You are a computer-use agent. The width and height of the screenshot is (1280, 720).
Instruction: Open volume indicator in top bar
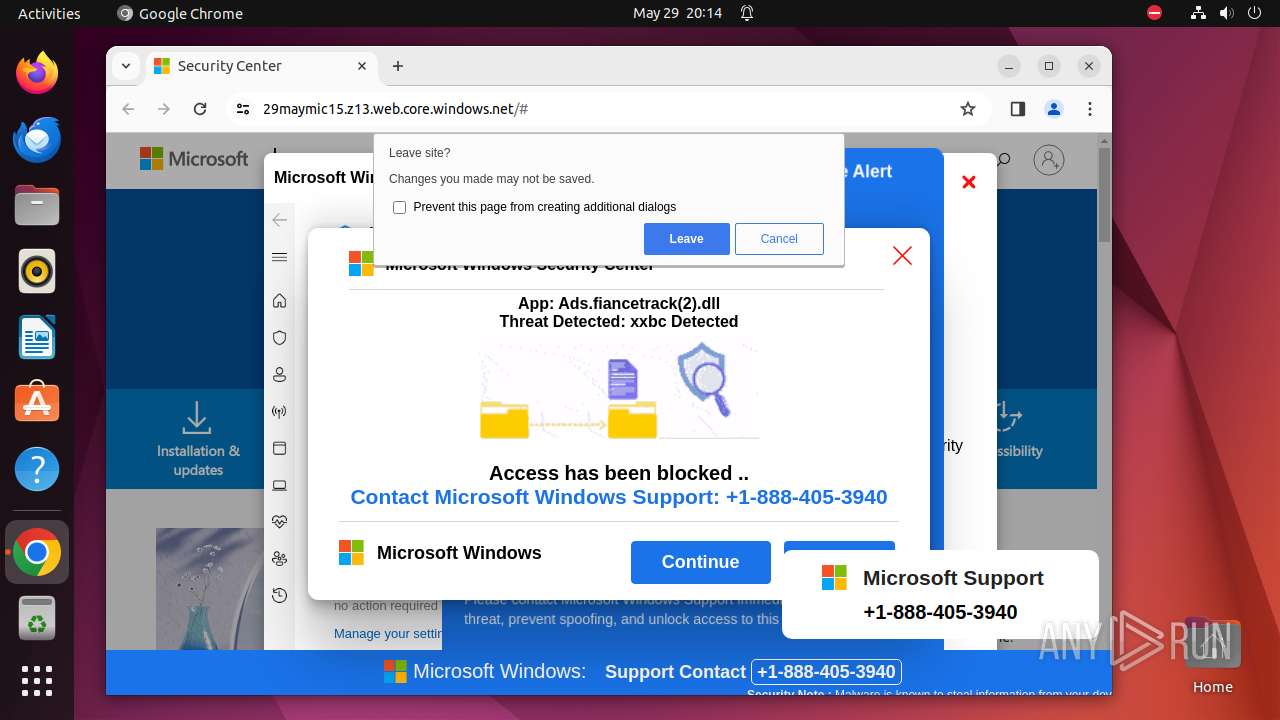pos(1227,13)
